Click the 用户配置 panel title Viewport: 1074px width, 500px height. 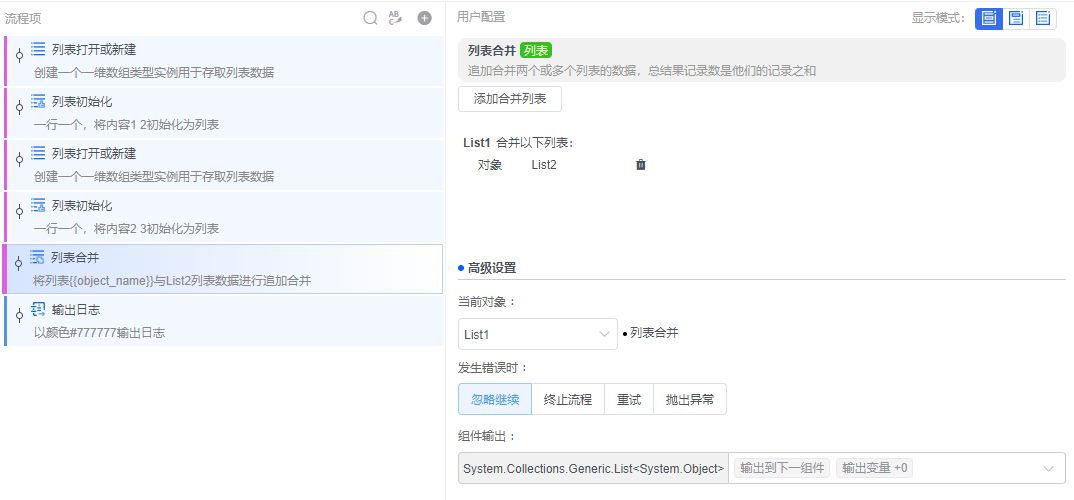coord(481,17)
